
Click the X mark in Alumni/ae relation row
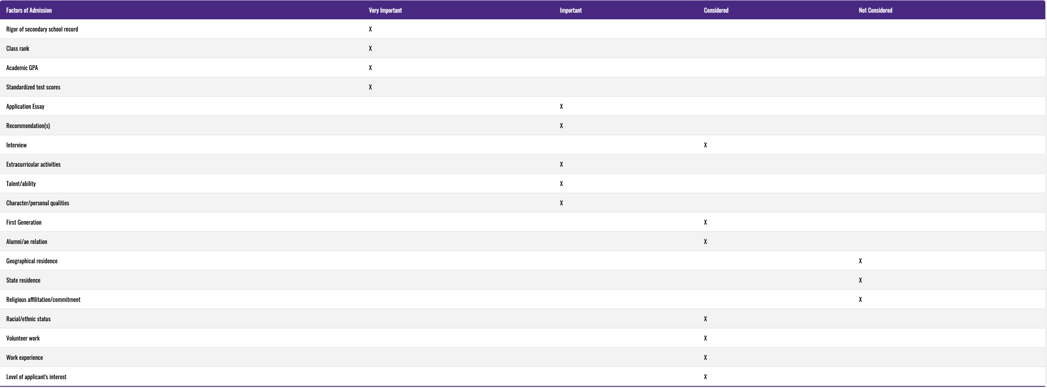[705, 242]
